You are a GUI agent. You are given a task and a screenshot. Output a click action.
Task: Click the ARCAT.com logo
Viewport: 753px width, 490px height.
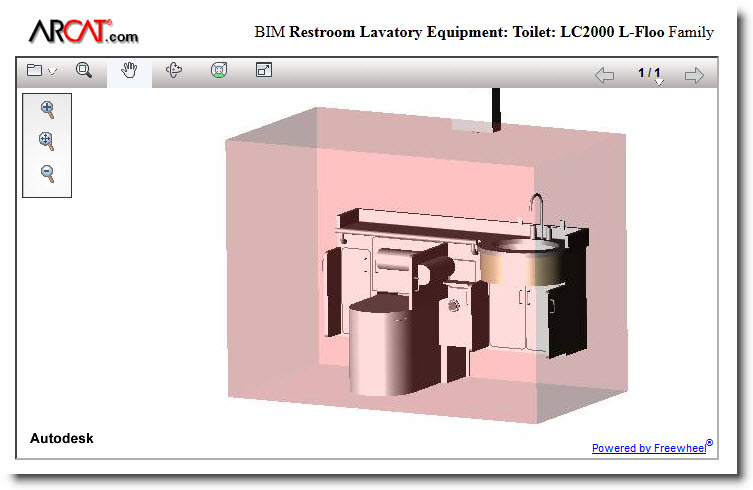click(x=84, y=32)
